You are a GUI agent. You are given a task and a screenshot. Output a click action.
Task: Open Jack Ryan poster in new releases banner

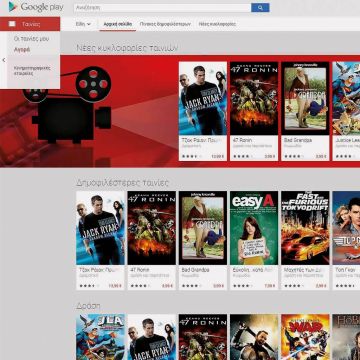(203, 98)
